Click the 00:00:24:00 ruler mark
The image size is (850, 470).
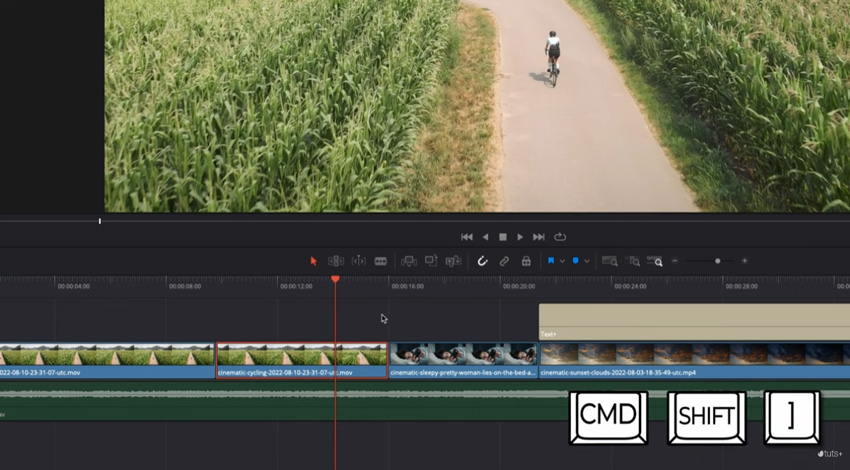click(x=630, y=286)
